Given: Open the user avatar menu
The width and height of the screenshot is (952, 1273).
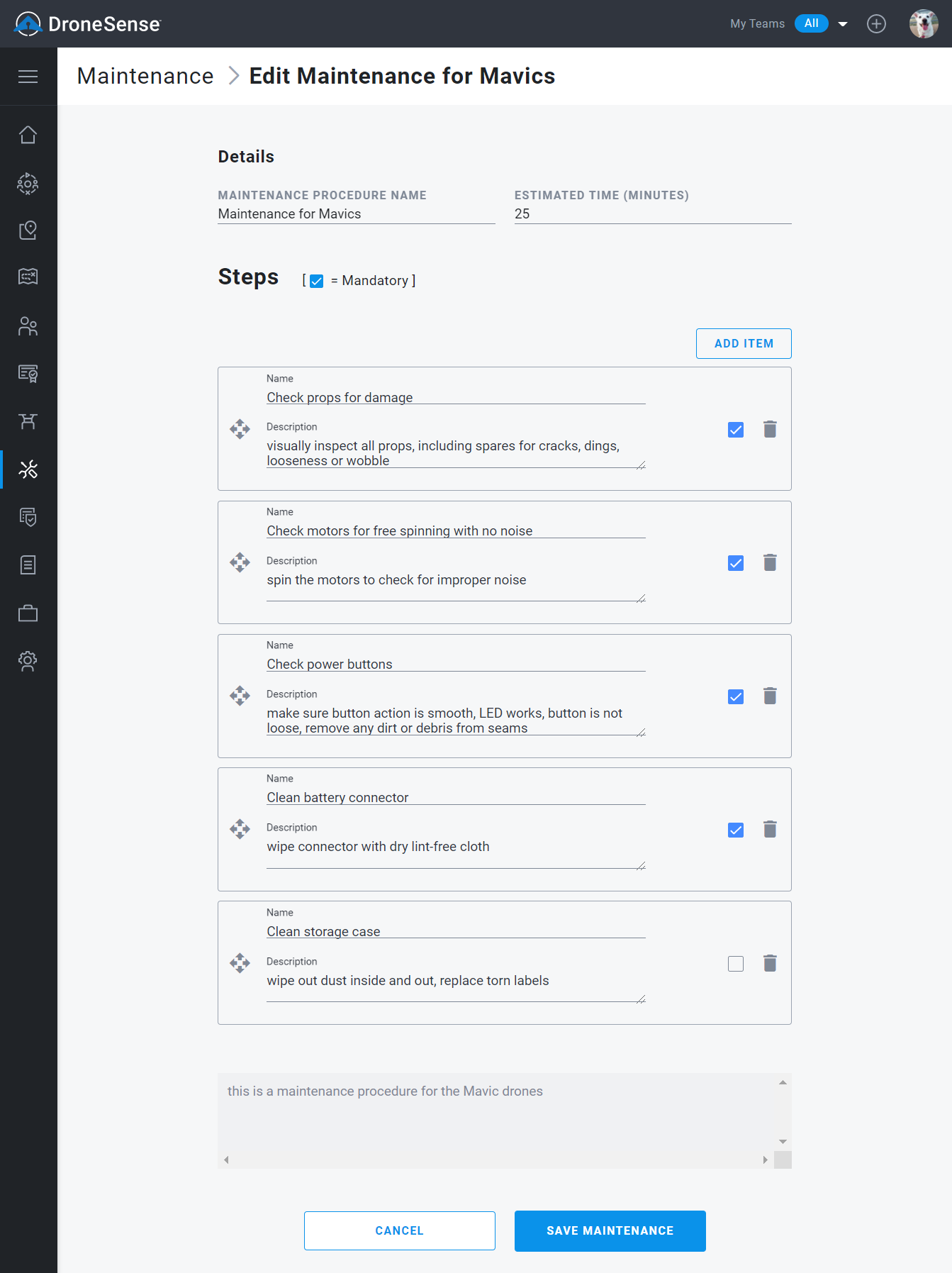Looking at the screenshot, I should click(x=924, y=23).
